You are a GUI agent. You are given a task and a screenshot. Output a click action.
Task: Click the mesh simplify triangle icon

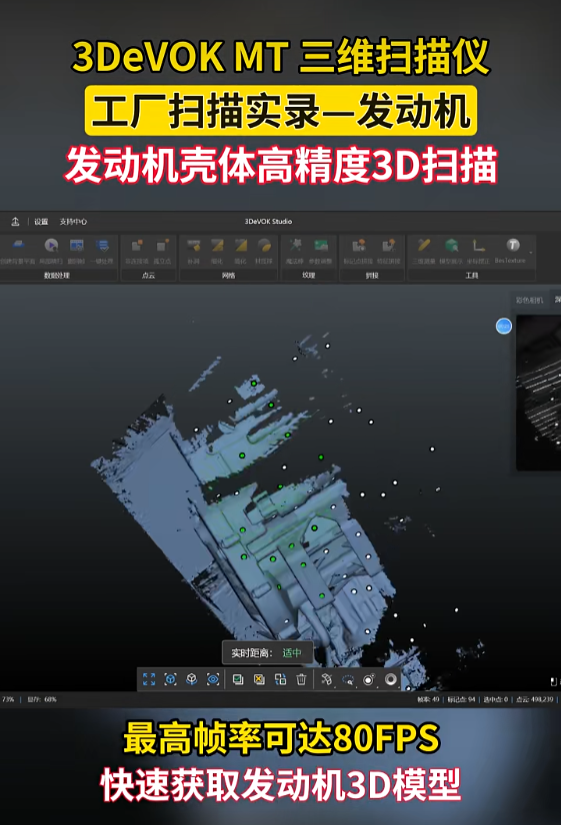(x=241, y=246)
